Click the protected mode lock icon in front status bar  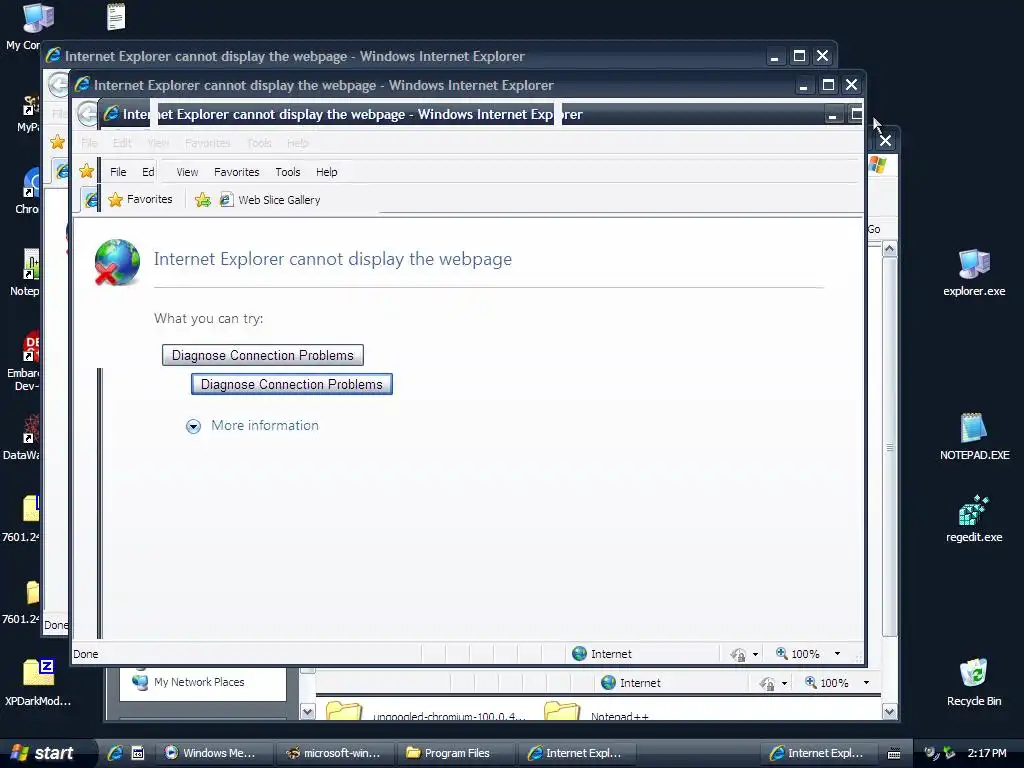pos(738,654)
